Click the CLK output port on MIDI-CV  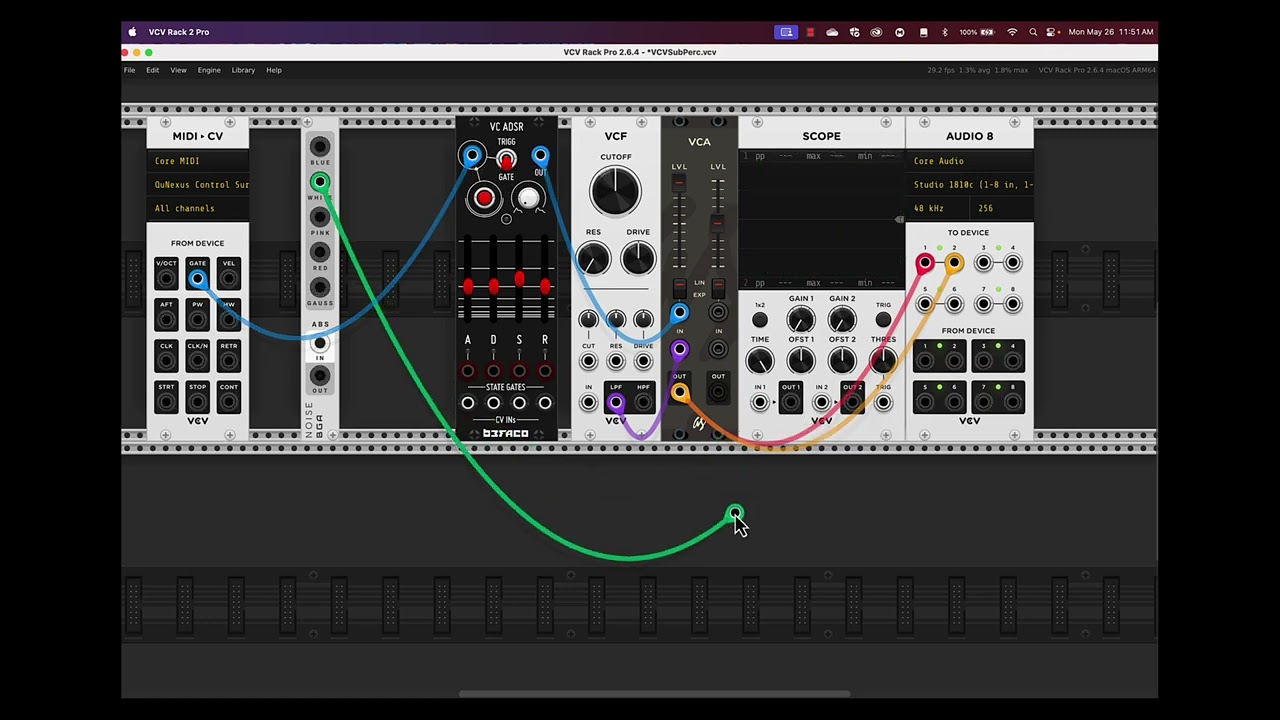166,360
